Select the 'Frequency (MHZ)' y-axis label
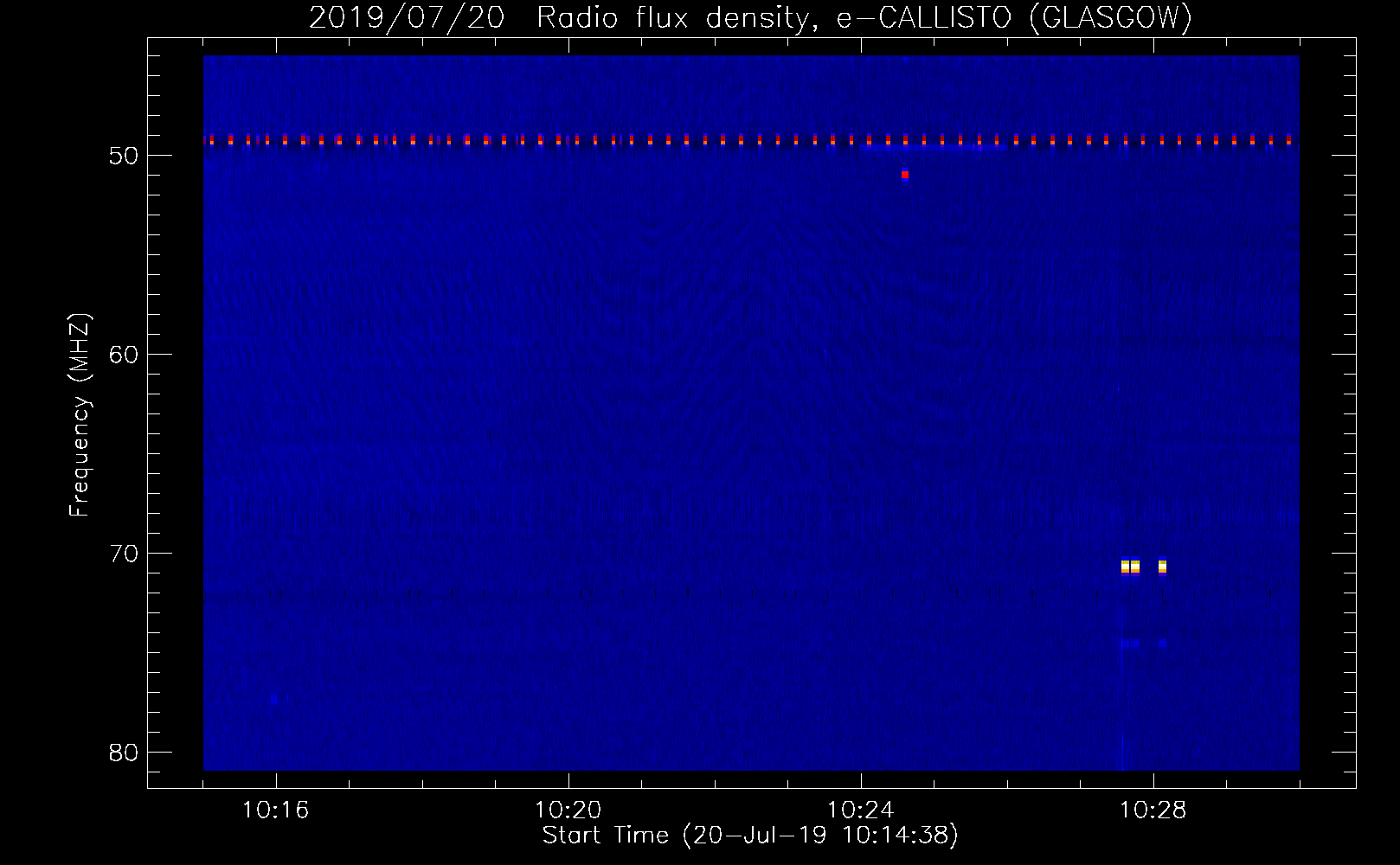1400x865 pixels. point(80,415)
